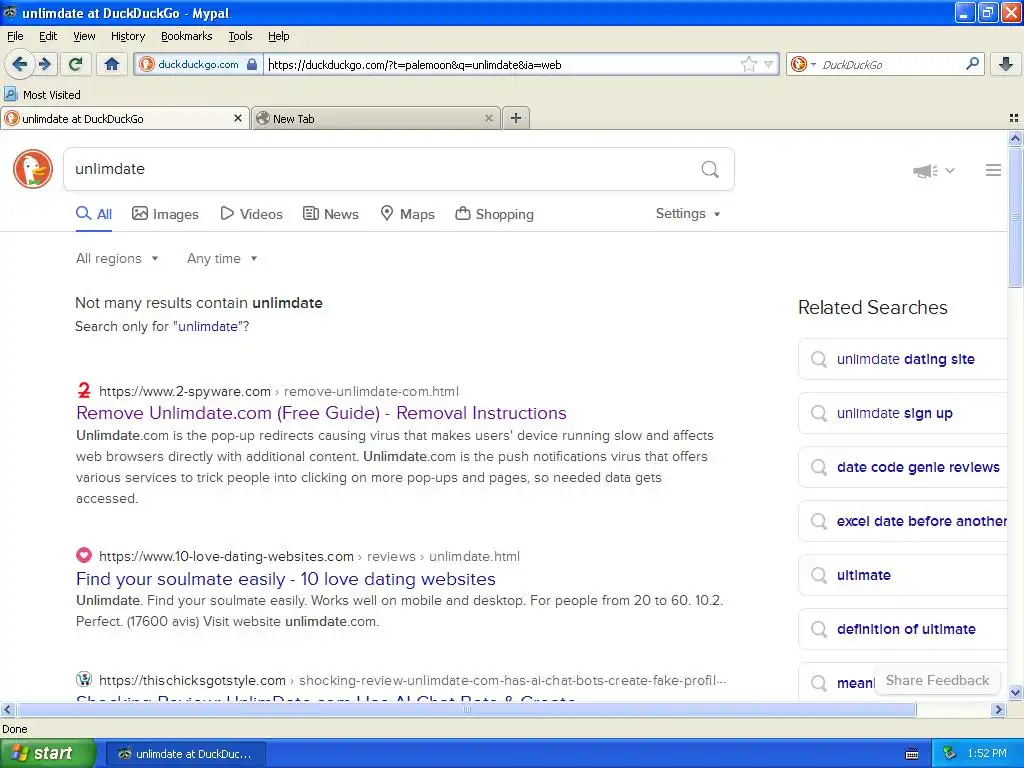Click the thischicksgotstyle.com result URL

(412, 680)
